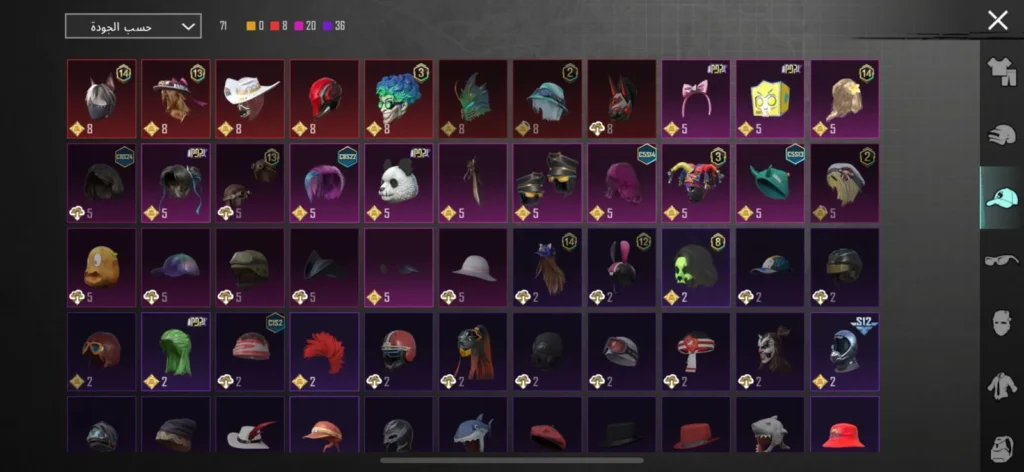
Task: Pick the blue-haired clown mask item
Action: (398, 99)
